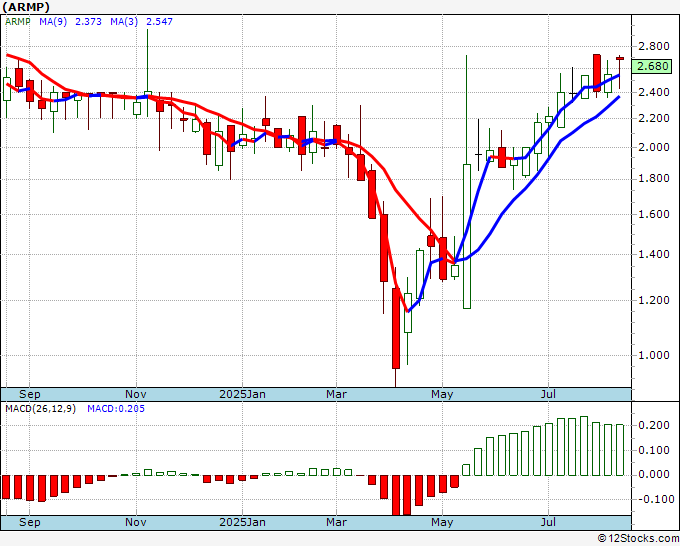Click Sep on the MACD panel axis

[x=29, y=522]
